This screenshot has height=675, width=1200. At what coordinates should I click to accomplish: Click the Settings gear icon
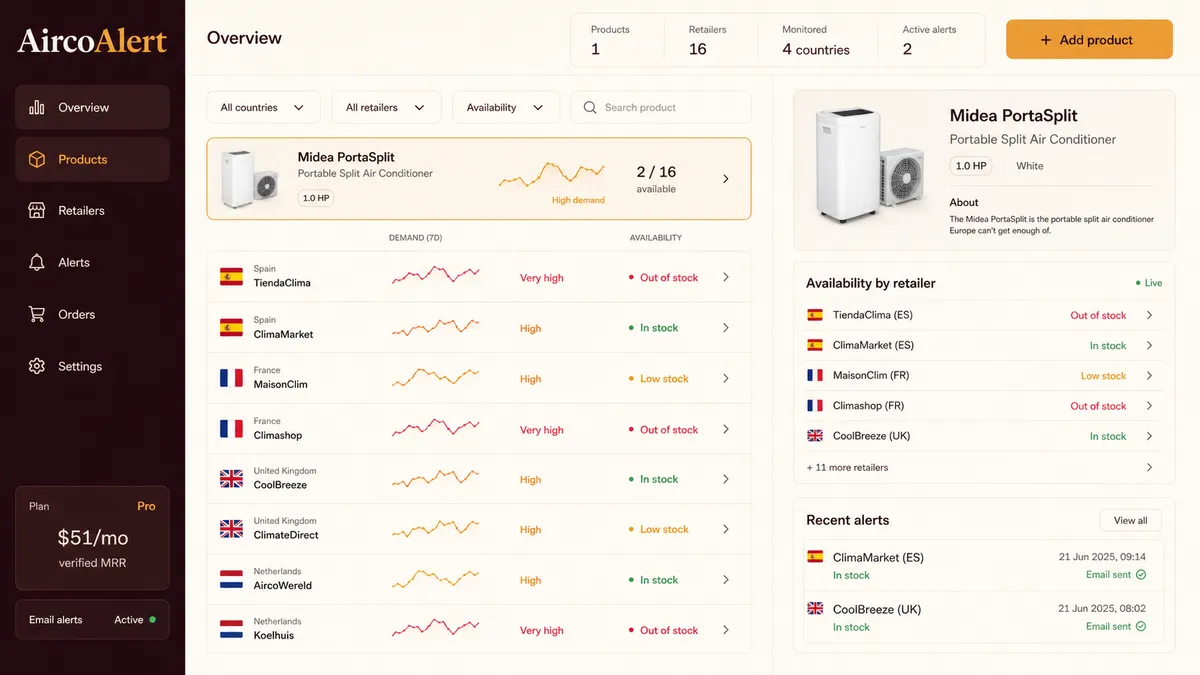click(x=37, y=366)
